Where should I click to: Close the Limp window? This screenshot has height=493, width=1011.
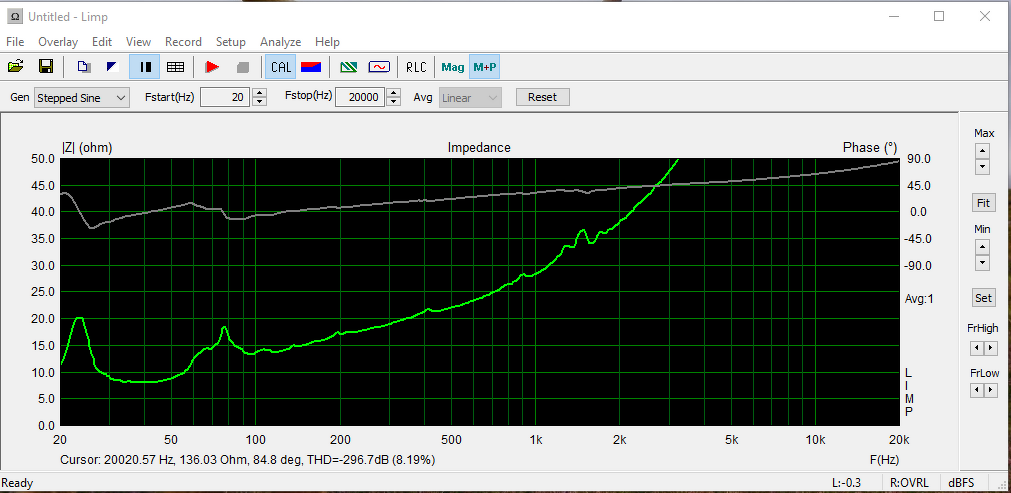[985, 16]
